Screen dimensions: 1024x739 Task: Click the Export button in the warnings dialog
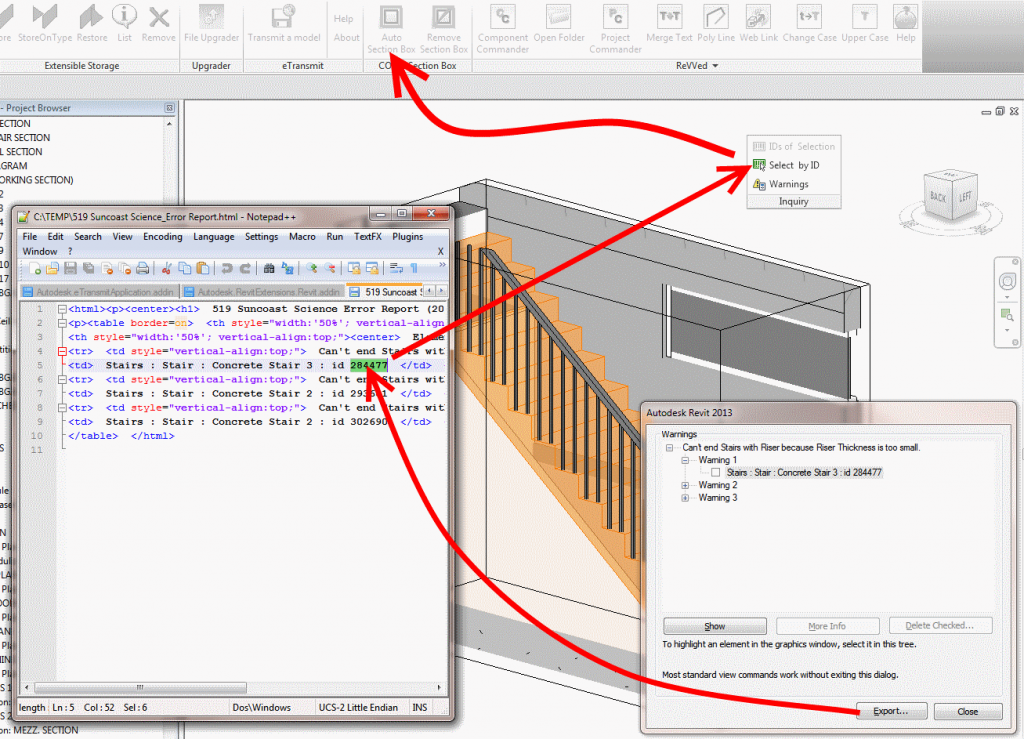(x=891, y=711)
